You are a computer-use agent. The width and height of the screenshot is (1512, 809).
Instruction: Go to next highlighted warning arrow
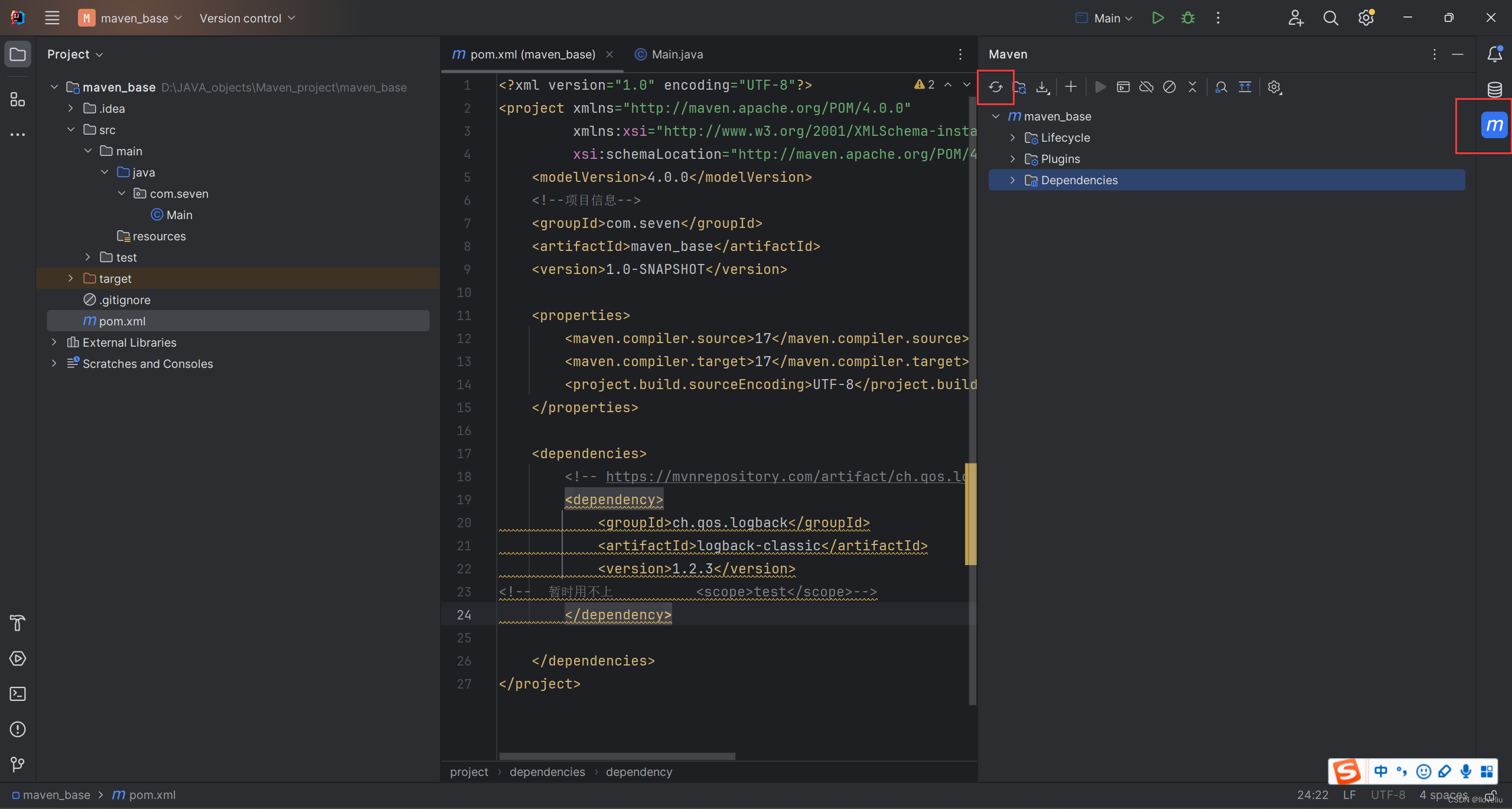pos(966,85)
